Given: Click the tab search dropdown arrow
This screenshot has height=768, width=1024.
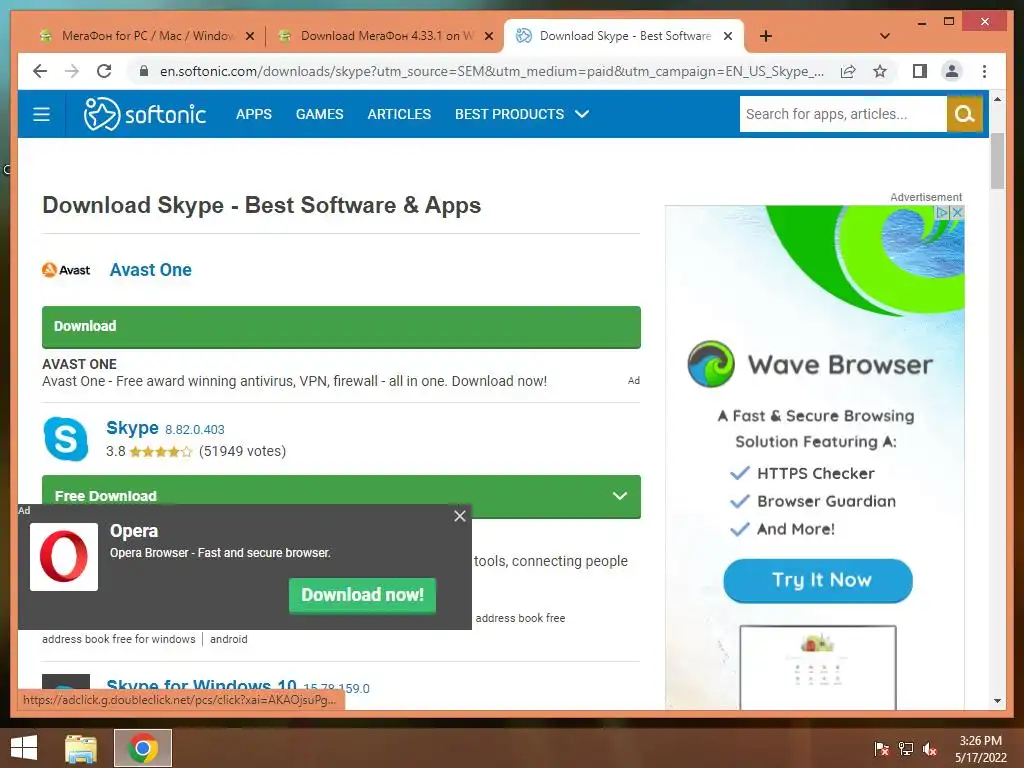Looking at the screenshot, I should [885, 36].
